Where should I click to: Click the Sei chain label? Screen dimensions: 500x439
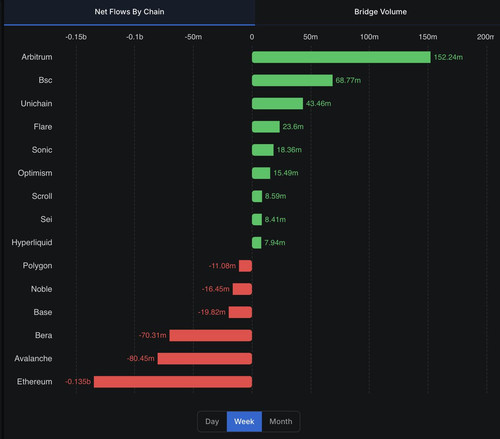[x=46, y=219]
